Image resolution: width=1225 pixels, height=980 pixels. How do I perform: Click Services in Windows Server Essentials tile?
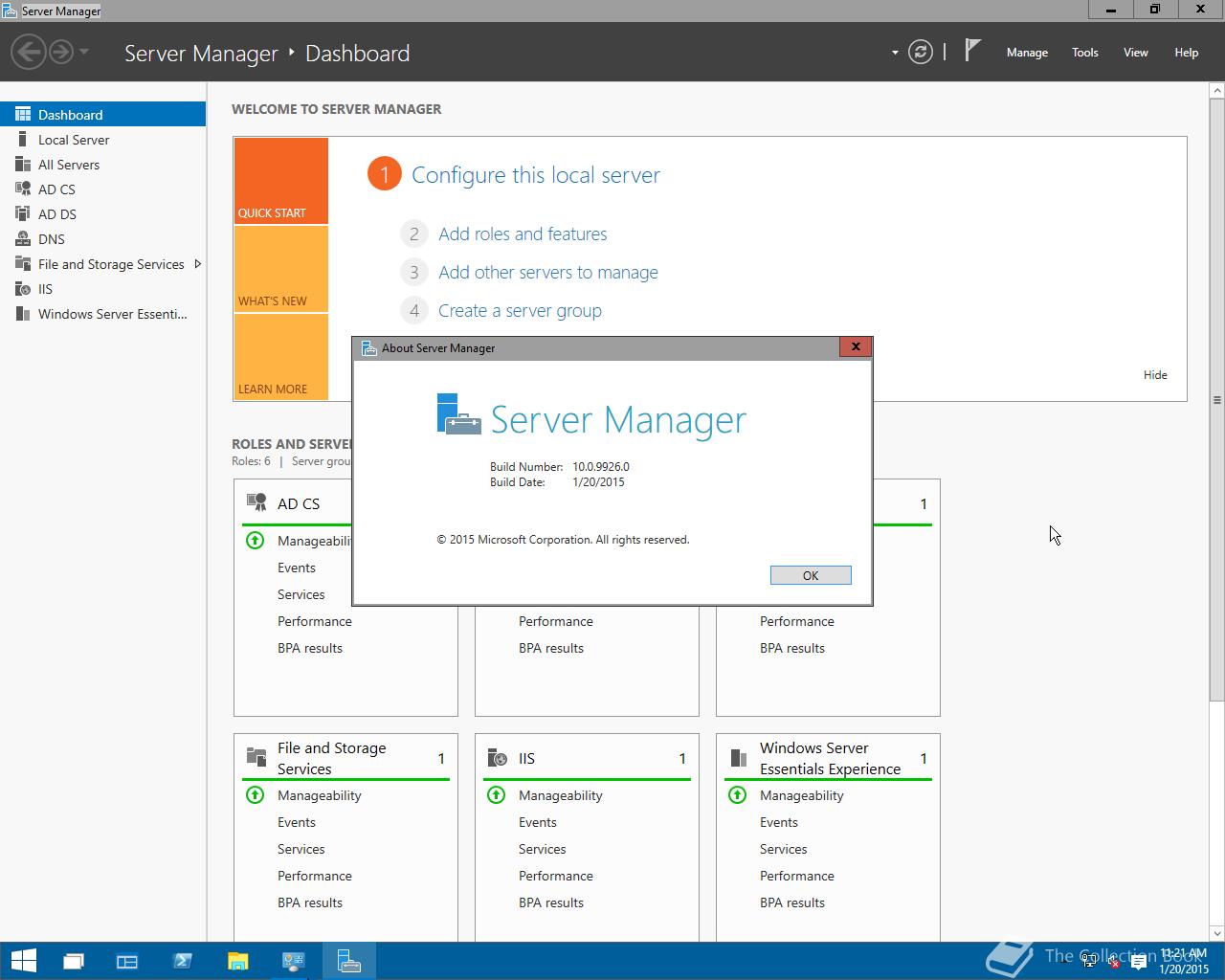(x=784, y=849)
